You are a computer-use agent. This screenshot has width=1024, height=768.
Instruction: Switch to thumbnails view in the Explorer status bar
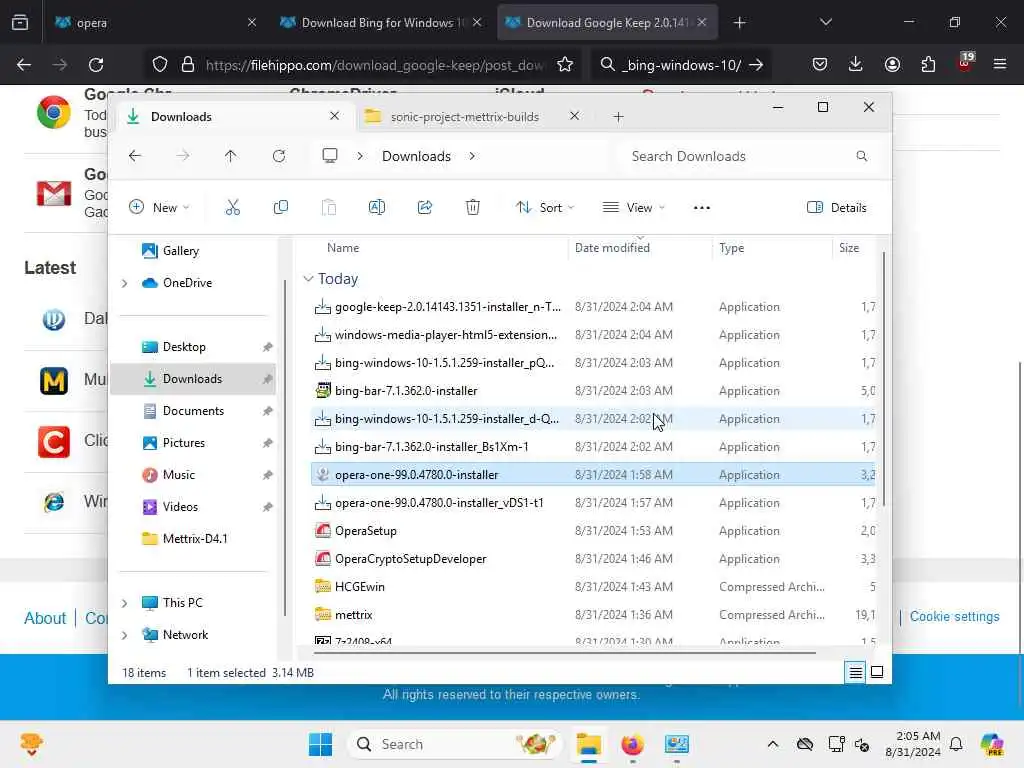coord(877,672)
